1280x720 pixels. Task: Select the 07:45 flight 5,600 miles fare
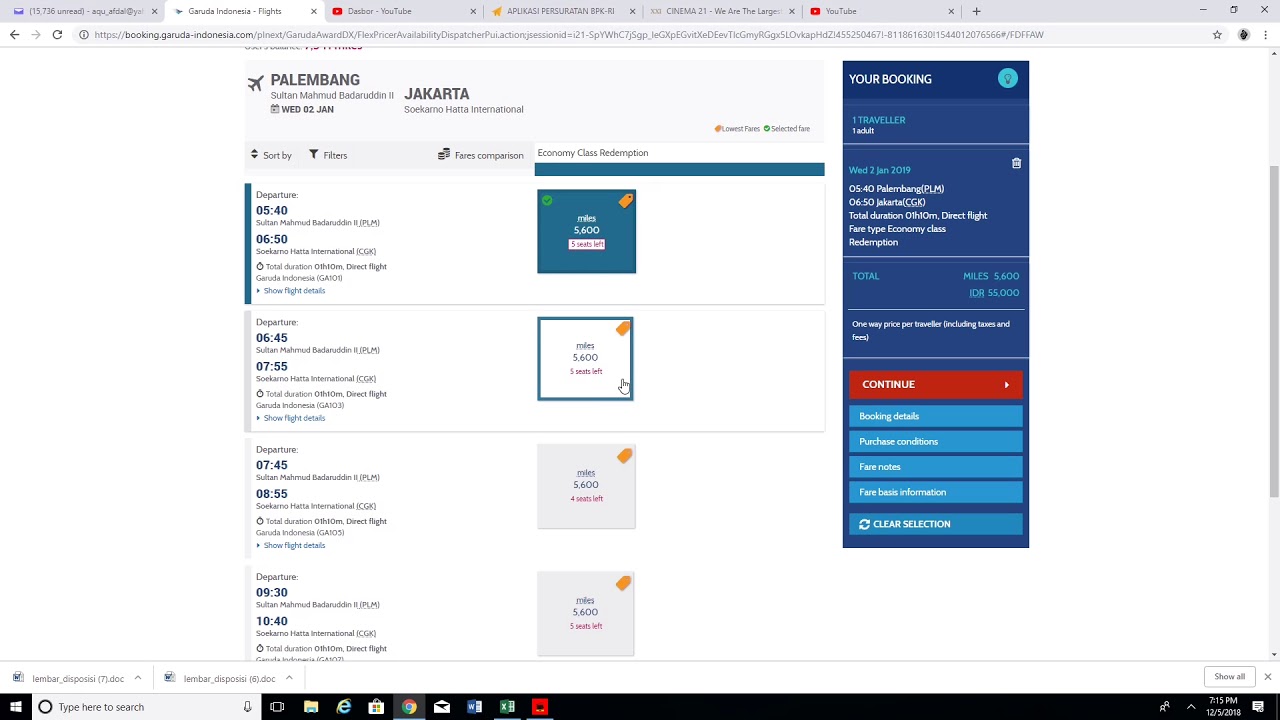[x=586, y=486]
